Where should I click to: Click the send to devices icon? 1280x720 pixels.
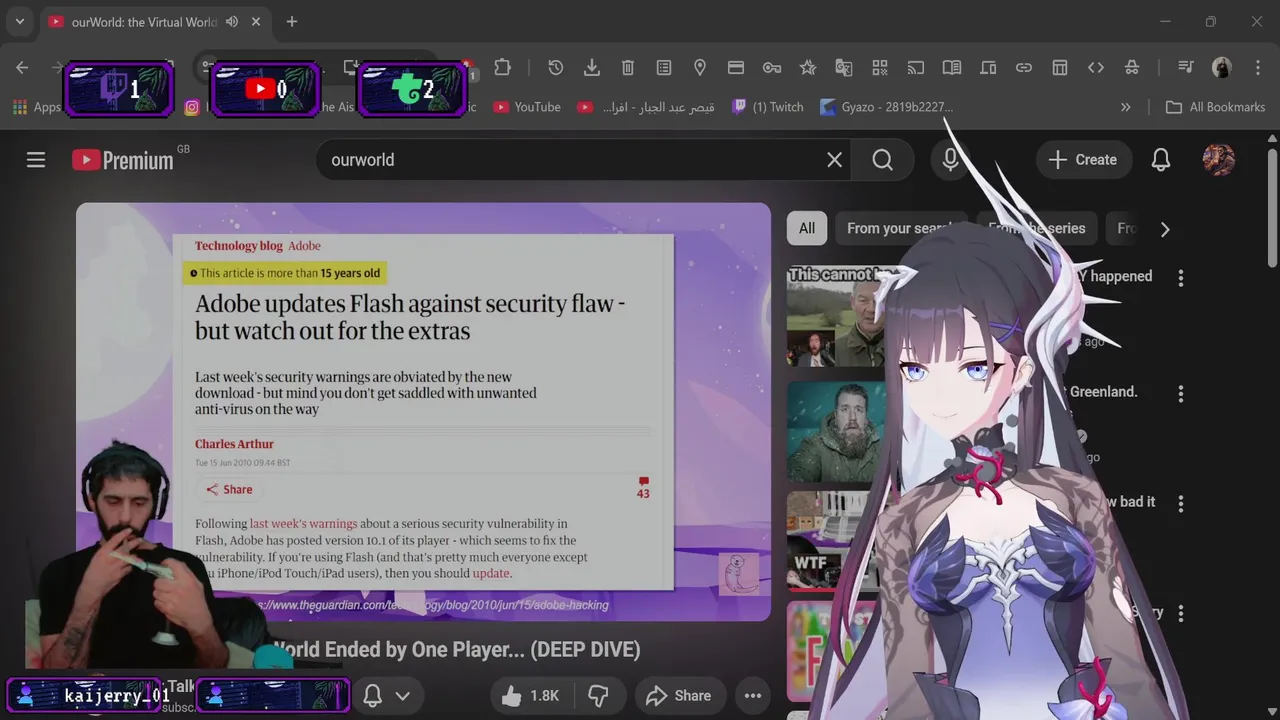[x=988, y=67]
